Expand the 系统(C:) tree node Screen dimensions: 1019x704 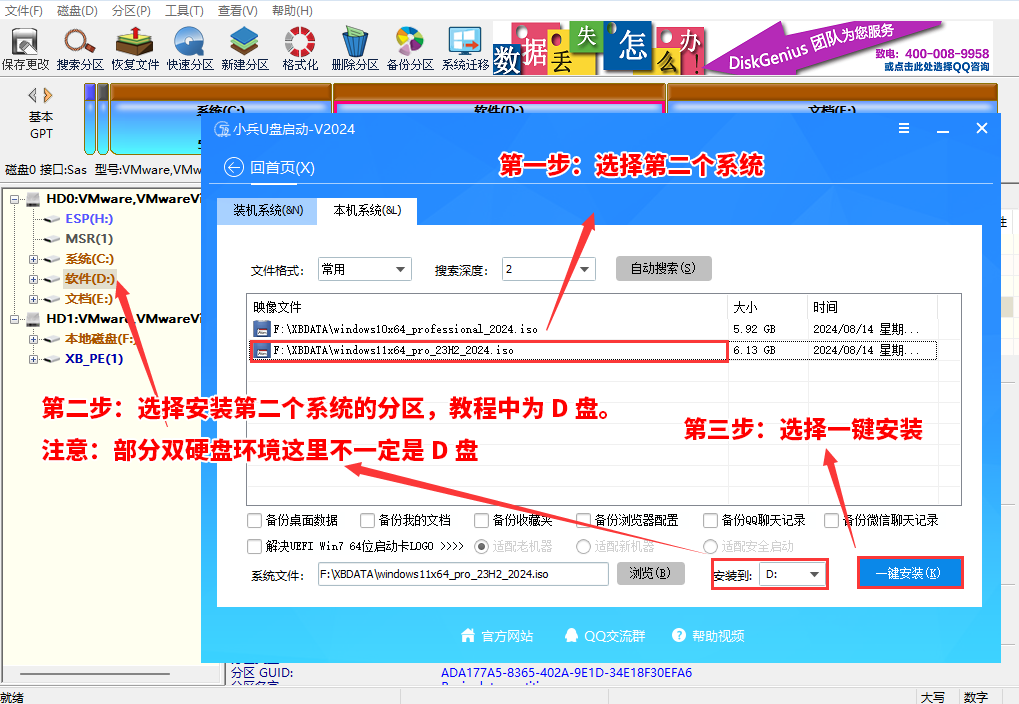point(33,259)
